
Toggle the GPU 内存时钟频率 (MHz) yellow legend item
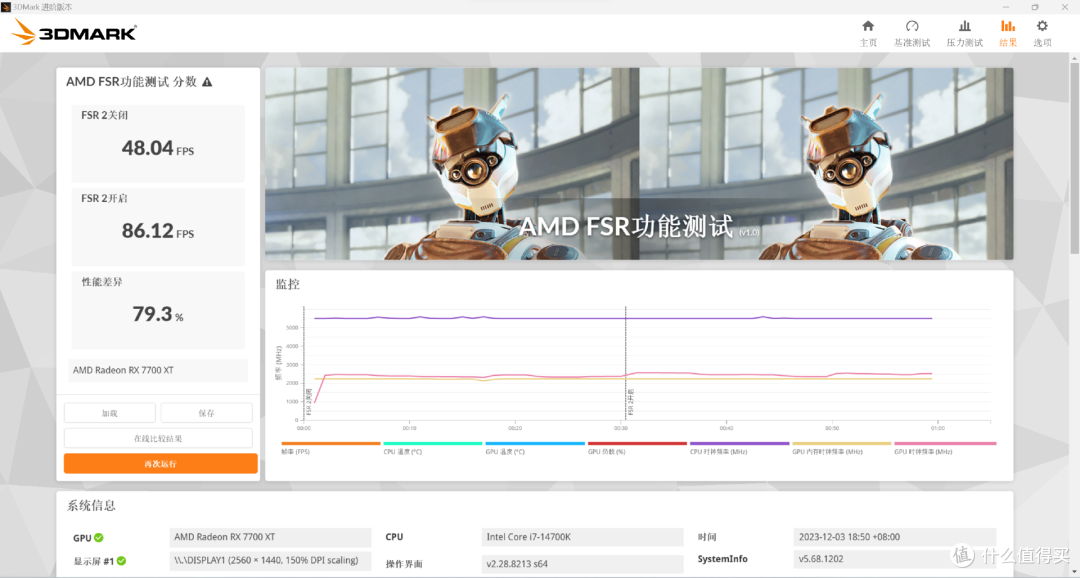pos(842,448)
